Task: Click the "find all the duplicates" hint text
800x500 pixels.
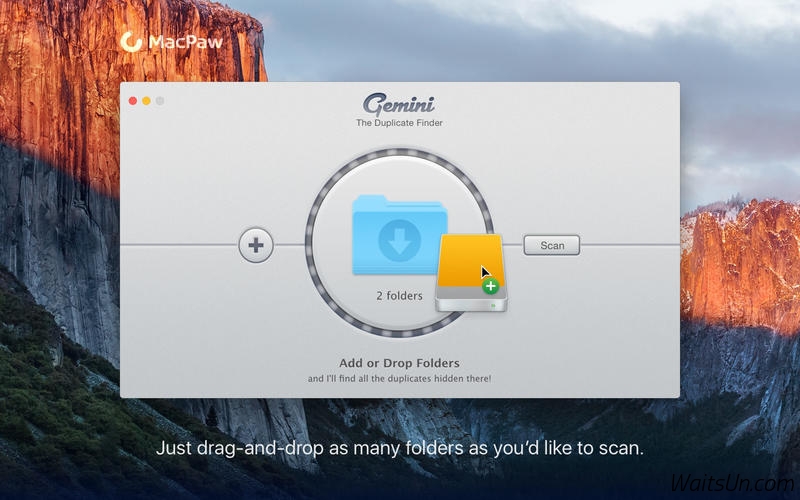Action: [x=399, y=379]
